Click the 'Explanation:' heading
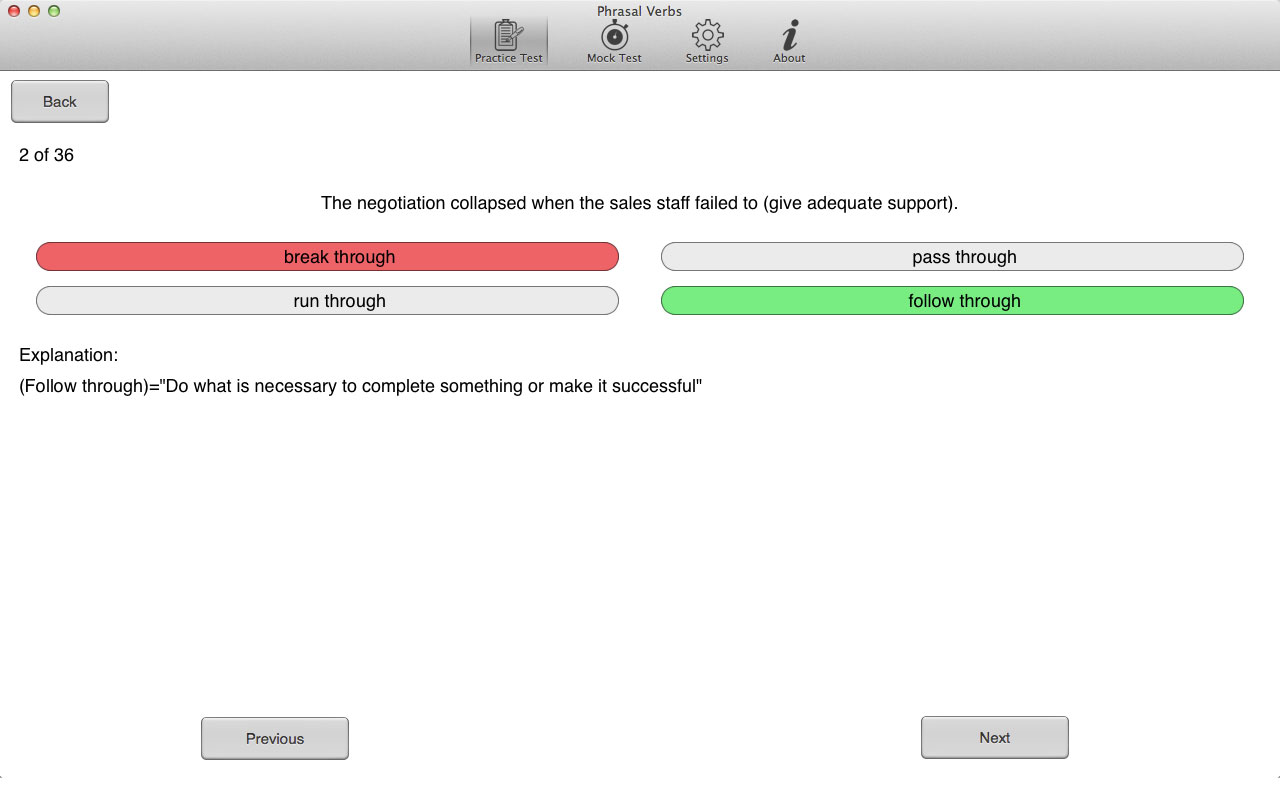Screen dimensions: 1280x800 pyautogui.click(x=68, y=355)
